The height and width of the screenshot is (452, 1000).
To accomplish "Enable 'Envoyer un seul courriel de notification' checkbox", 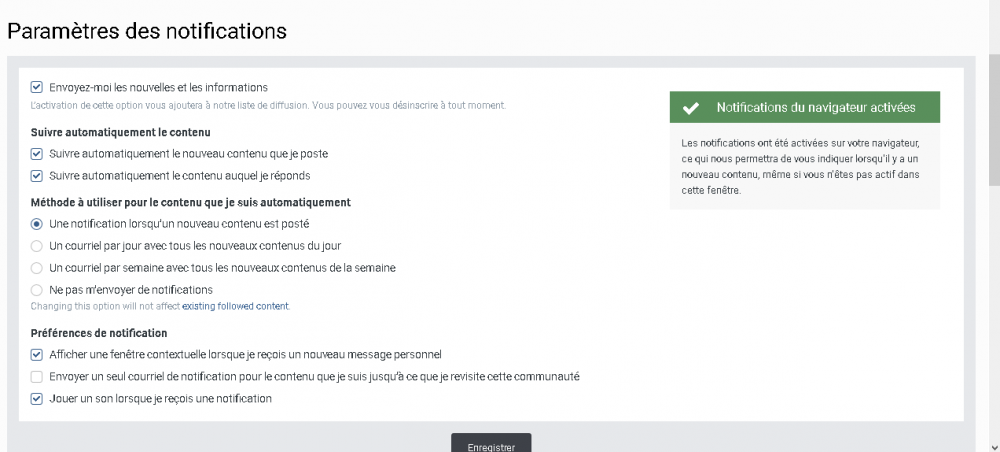I will tap(37, 377).
